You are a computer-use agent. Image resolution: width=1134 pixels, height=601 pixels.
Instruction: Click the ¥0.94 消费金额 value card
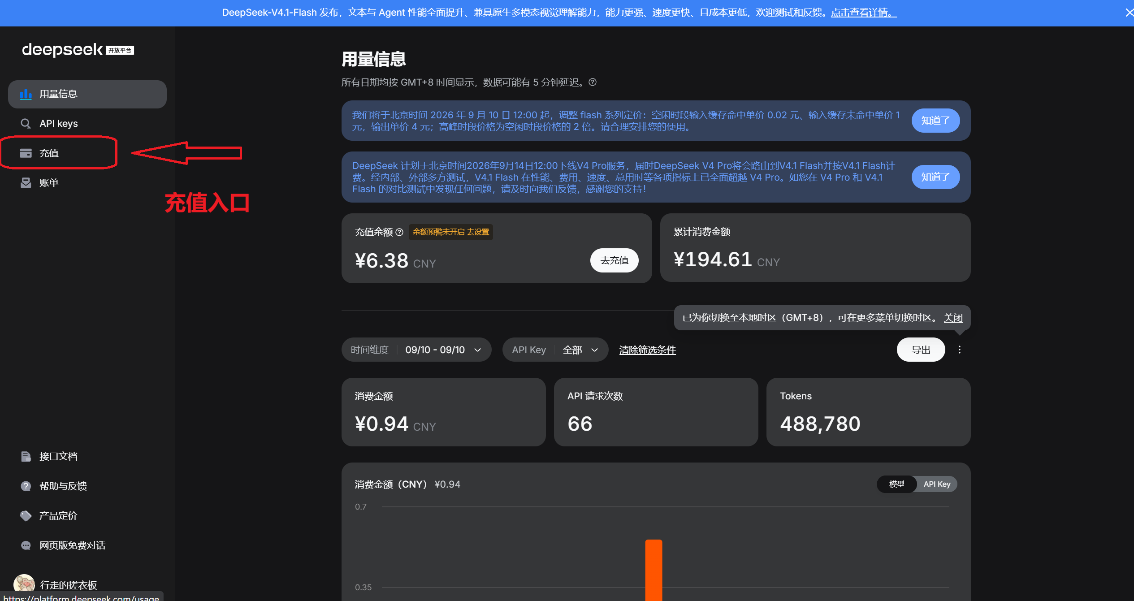click(x=443, y=412)
